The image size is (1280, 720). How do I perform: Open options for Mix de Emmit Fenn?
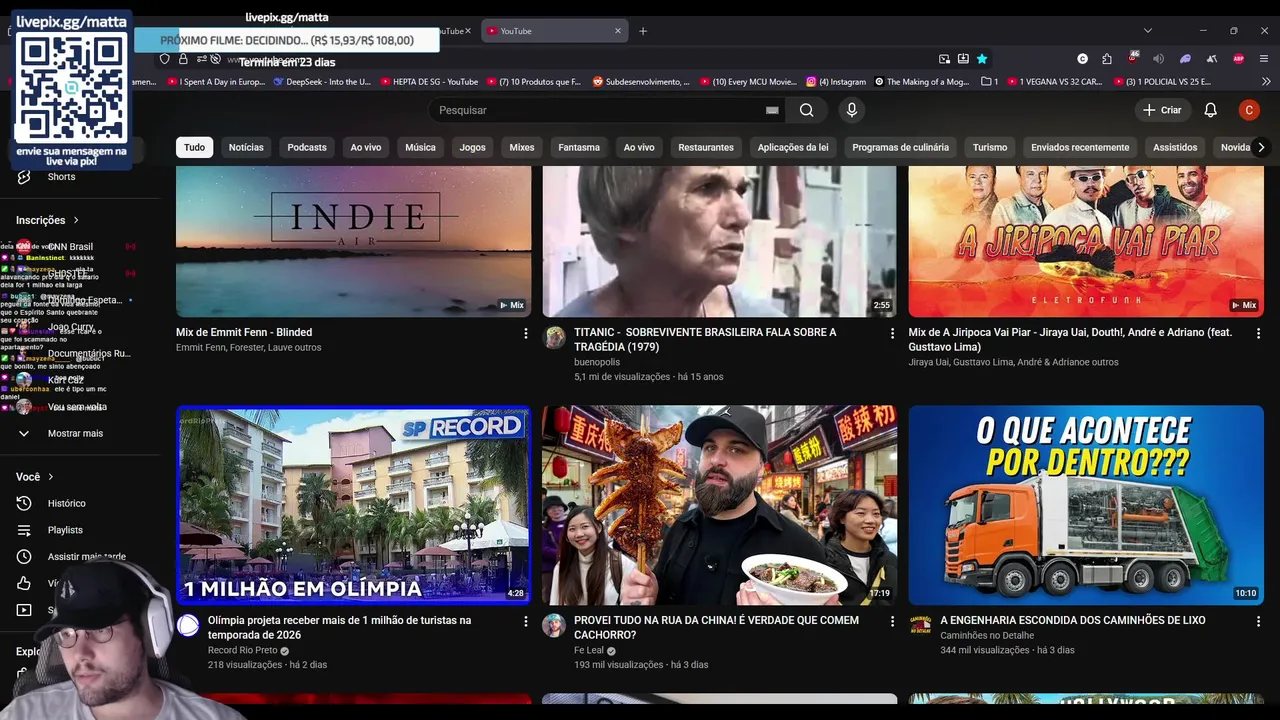coord(526,333)
